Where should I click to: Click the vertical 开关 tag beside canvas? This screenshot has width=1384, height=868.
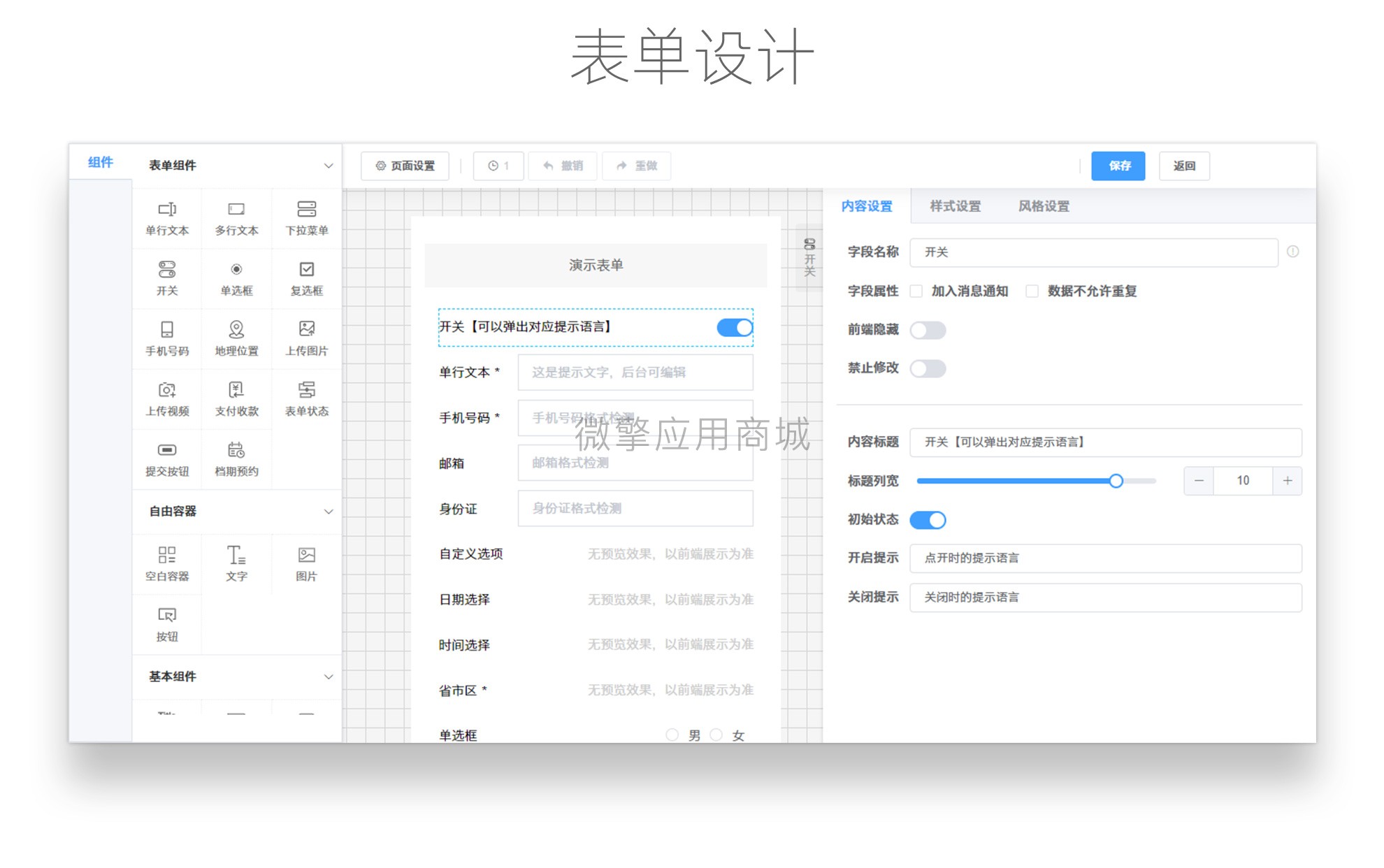(809, 257)
